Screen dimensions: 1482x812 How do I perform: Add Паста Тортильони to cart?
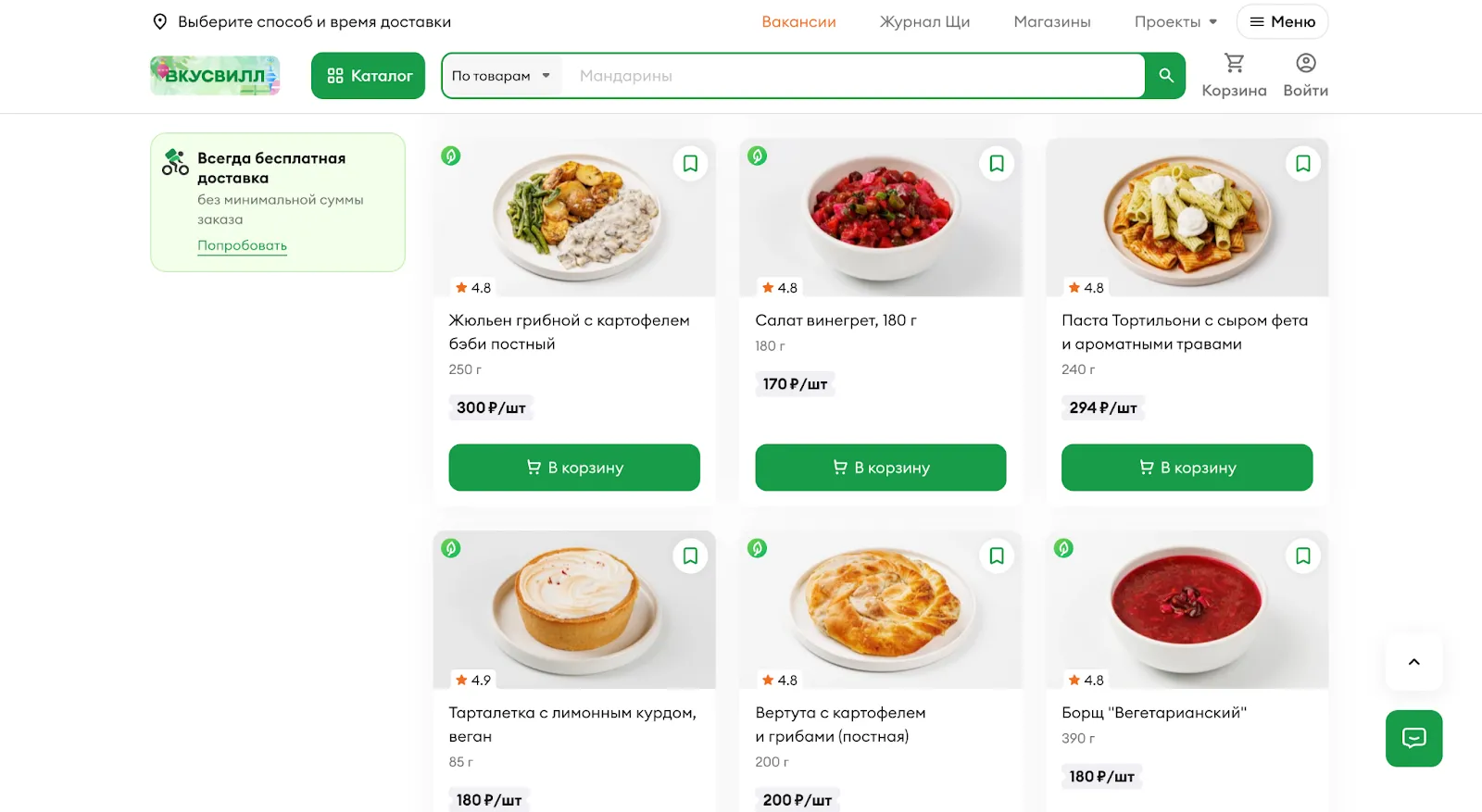point(1187,468)
